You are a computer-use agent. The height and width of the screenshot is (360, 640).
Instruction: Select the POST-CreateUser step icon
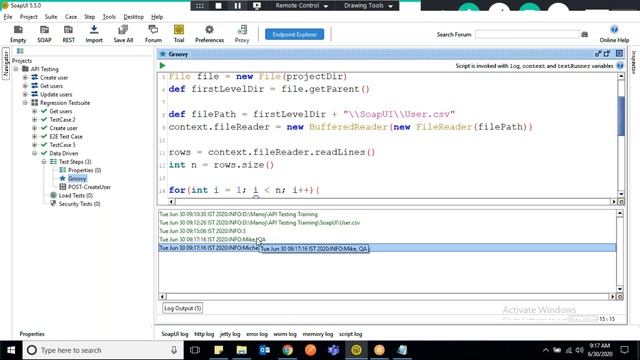(62, 187)
